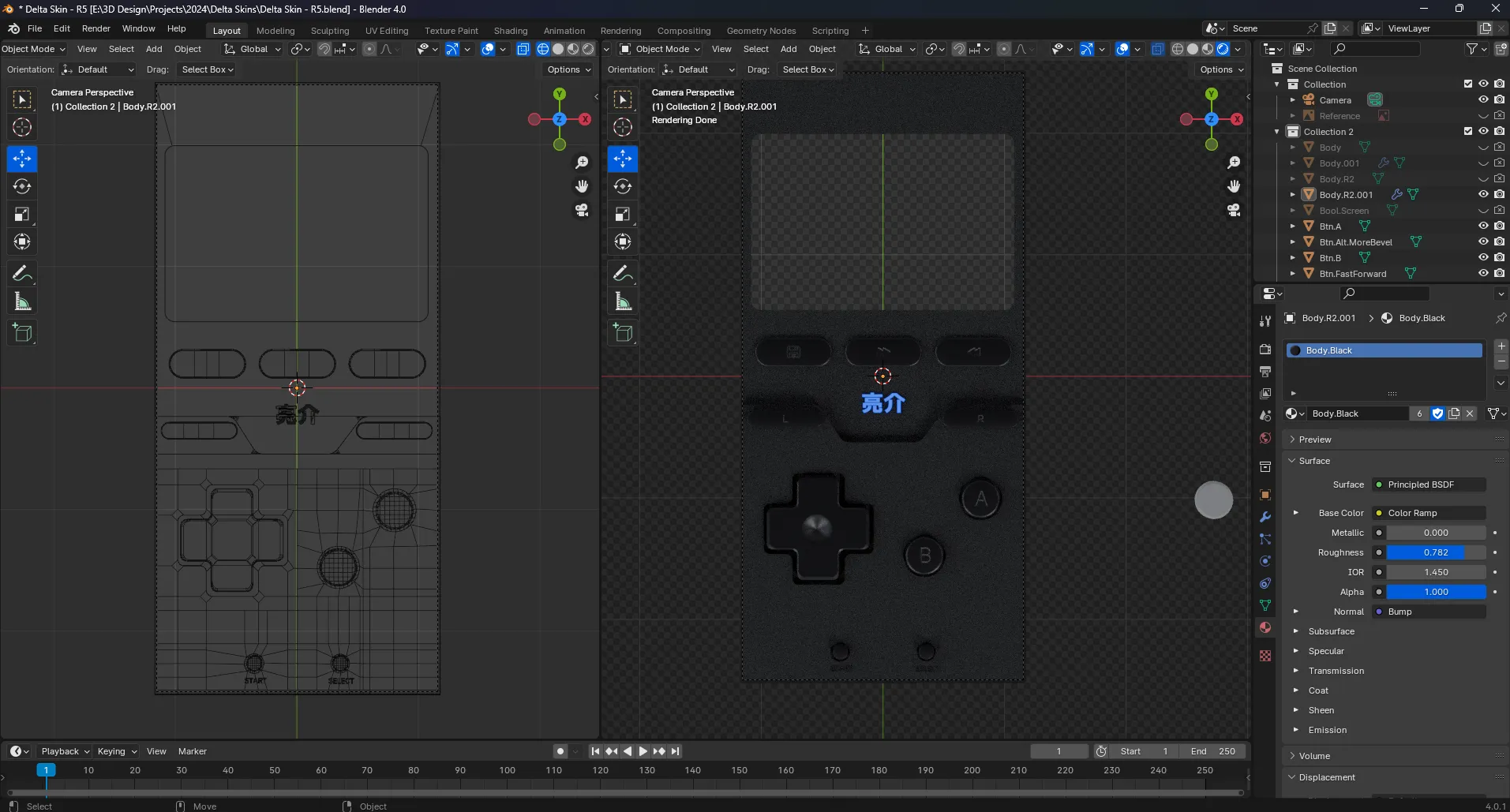Select the Add Cube tool

(x=21, y=332)
